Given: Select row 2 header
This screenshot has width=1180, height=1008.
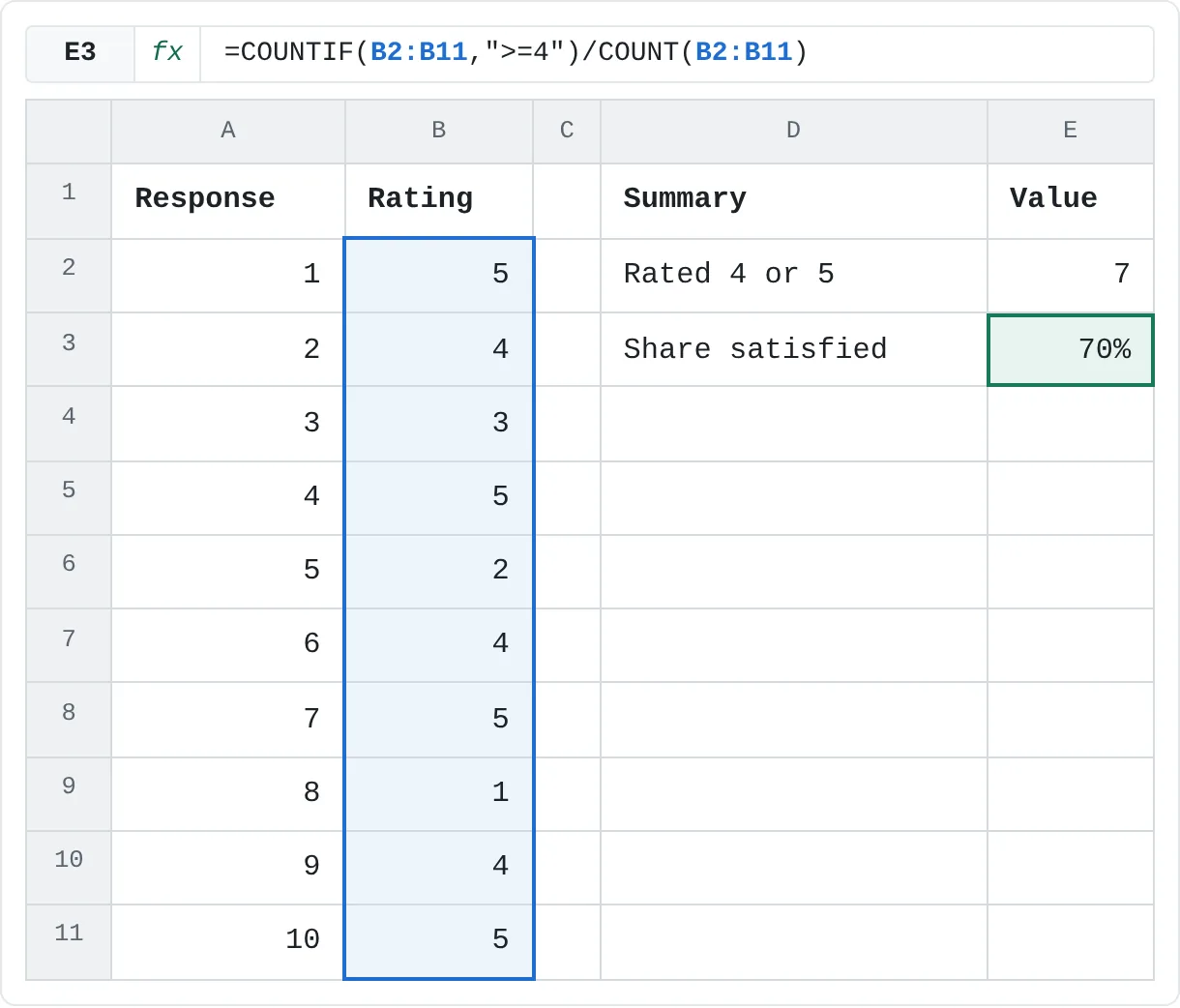Looking at the screenshot, I should coord(69,276).
